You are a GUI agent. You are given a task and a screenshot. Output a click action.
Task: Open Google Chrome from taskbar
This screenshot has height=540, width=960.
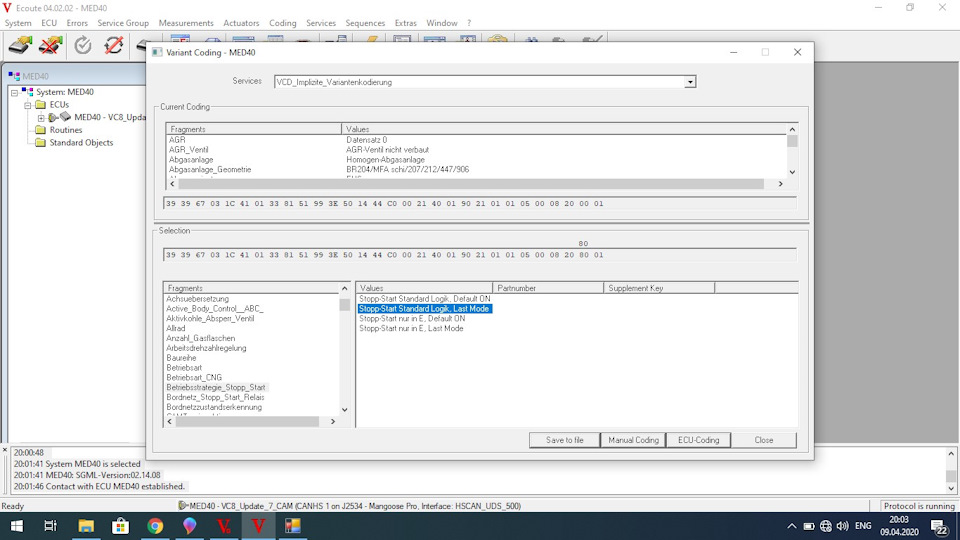click(x=155, y=526)
